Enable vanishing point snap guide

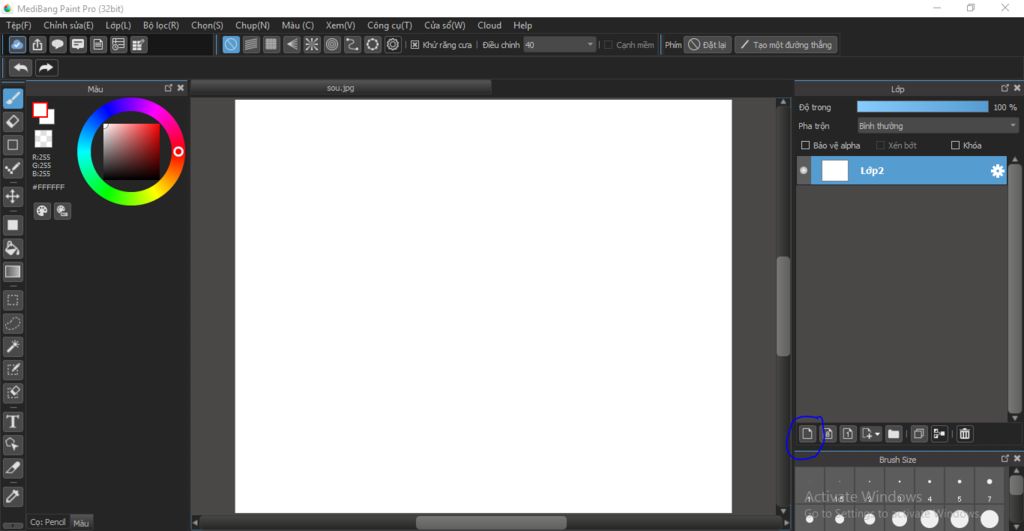pos(291,44)
